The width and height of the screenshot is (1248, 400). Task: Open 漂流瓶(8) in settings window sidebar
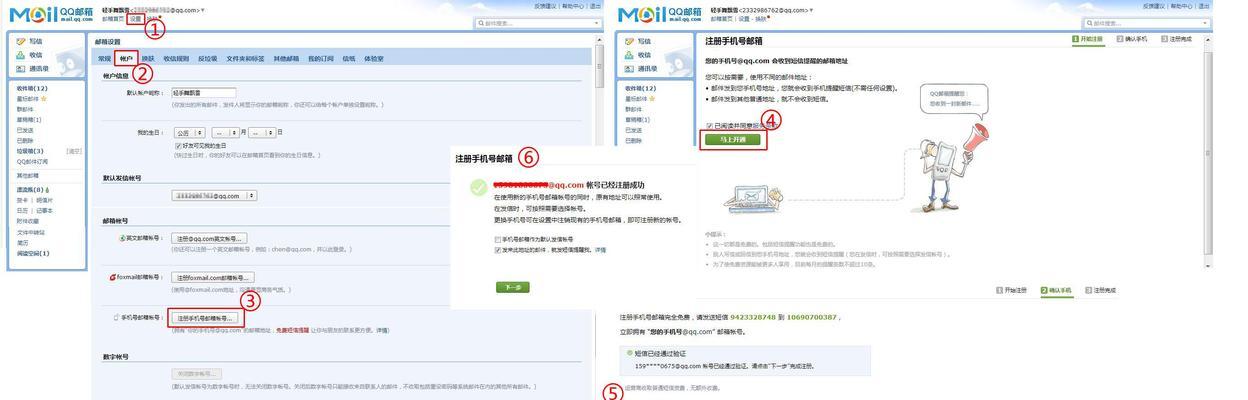[30, 189]
